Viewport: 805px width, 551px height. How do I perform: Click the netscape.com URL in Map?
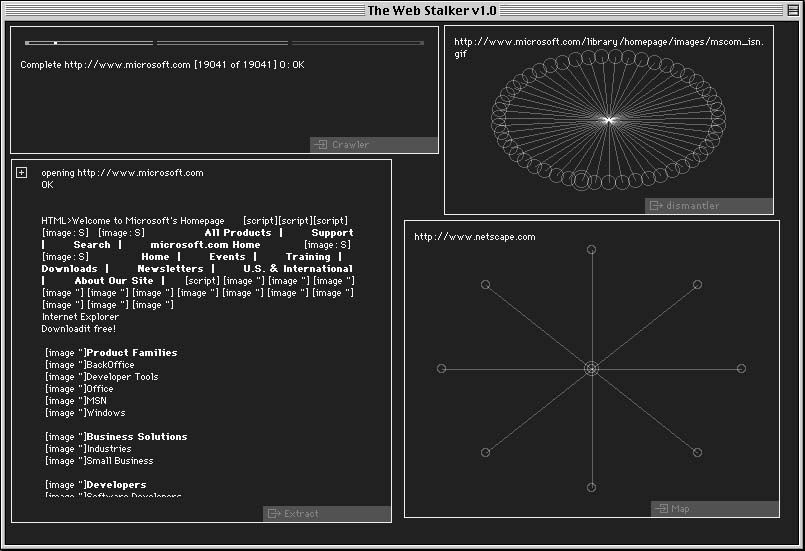click(475, 237)
